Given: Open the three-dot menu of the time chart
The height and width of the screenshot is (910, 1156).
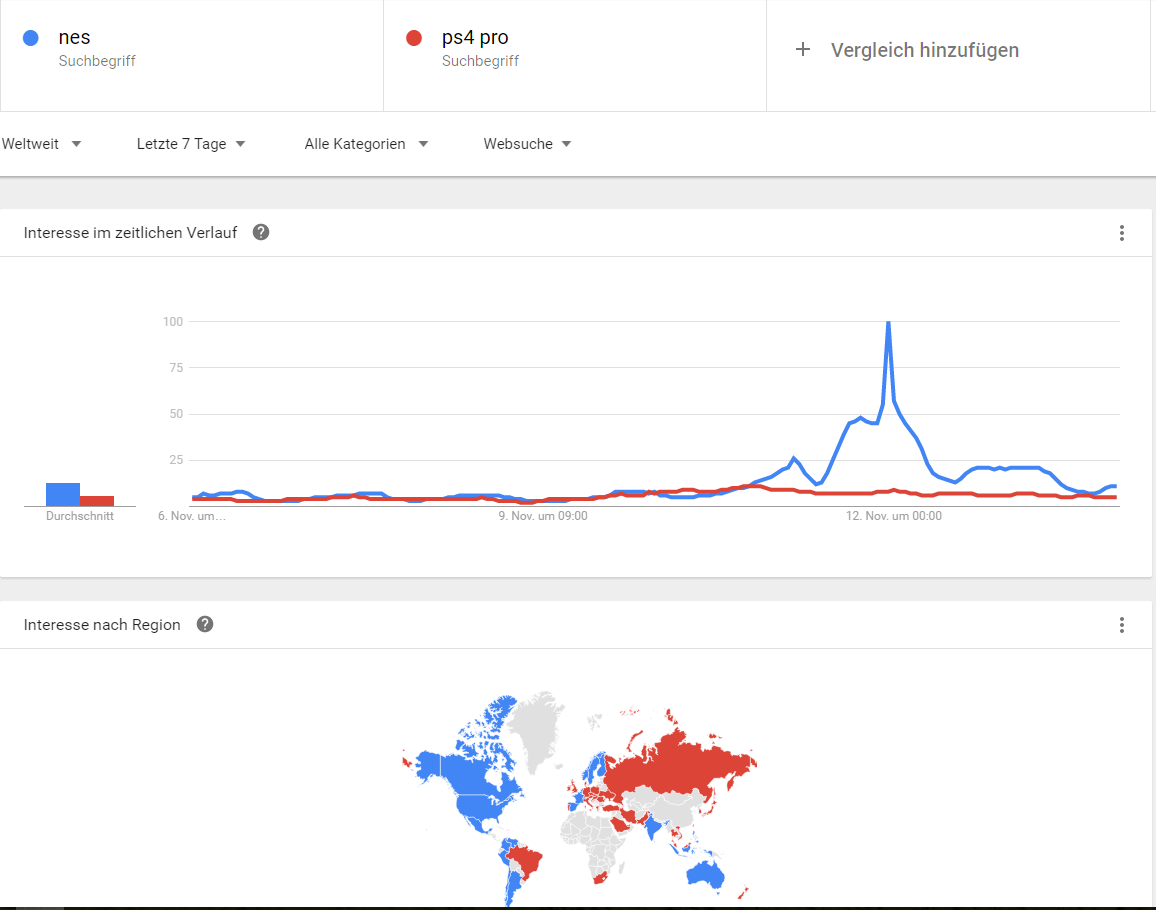Looking at the screenshot, I should [1121, 233].
